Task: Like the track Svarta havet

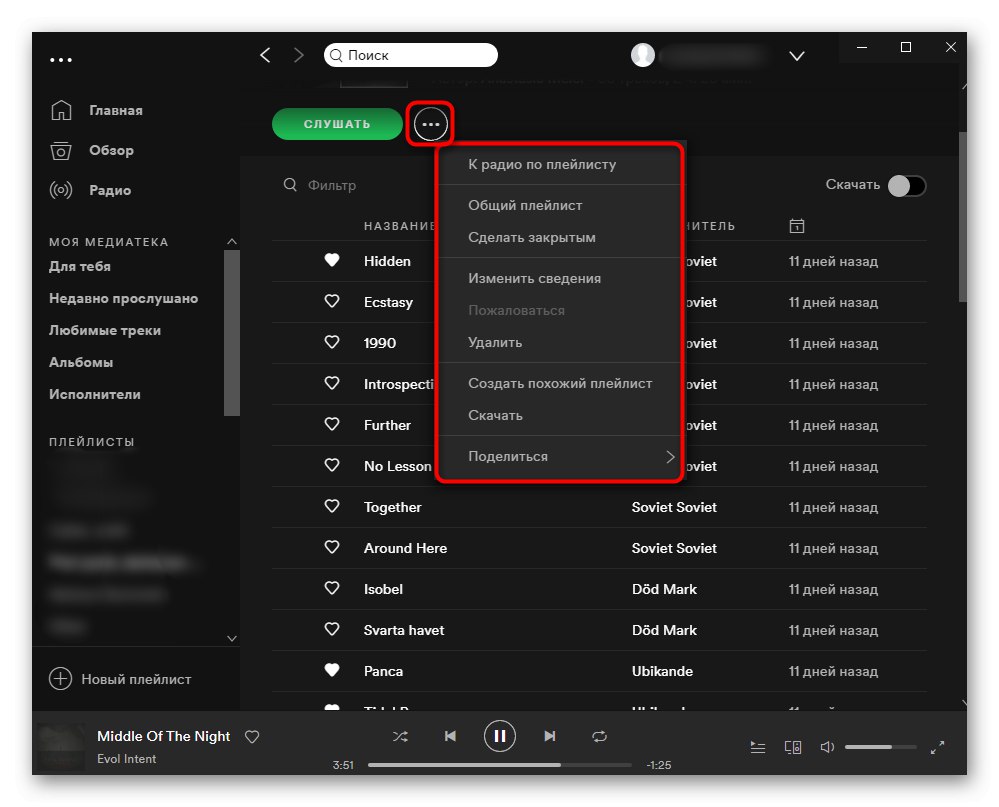Action: 332,629
